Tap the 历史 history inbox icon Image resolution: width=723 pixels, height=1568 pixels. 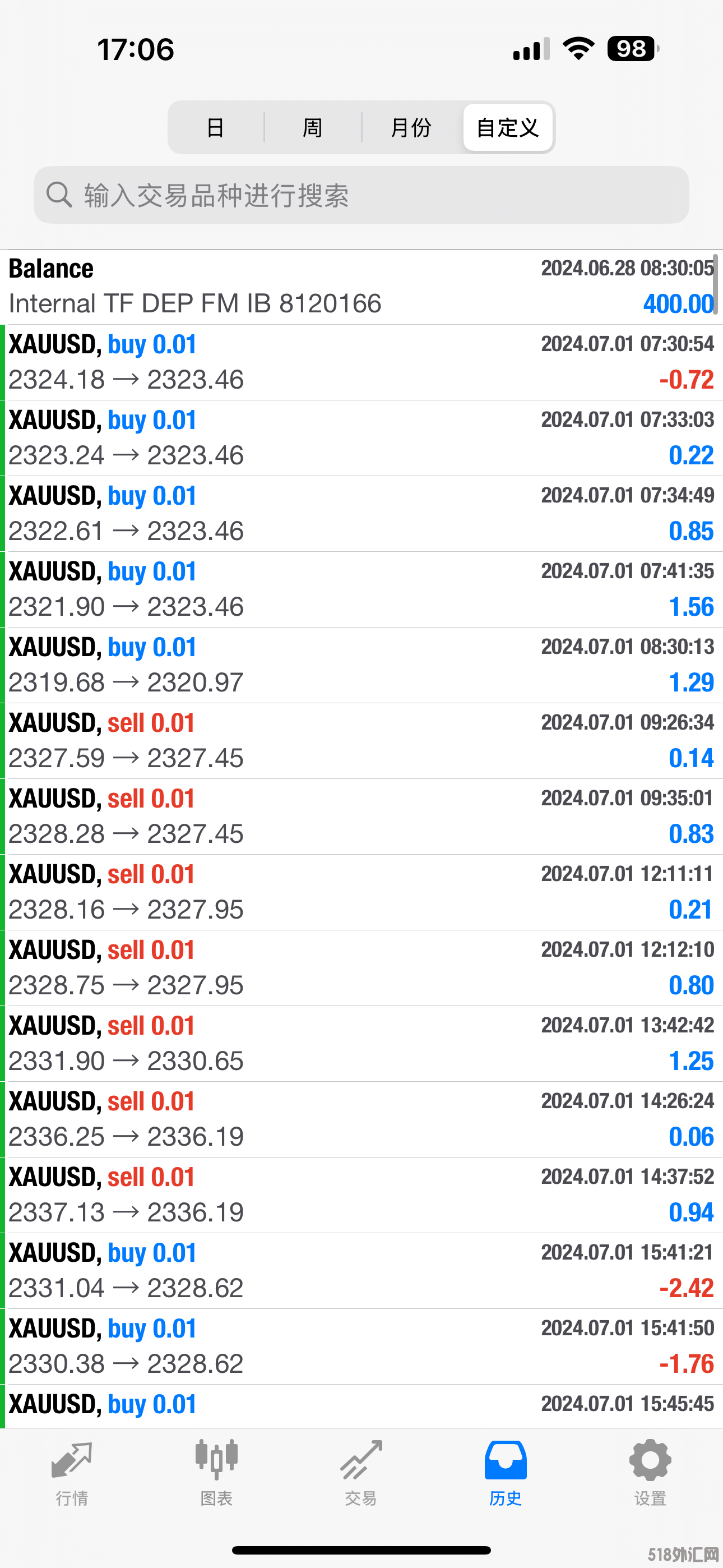coord(505,1461)
